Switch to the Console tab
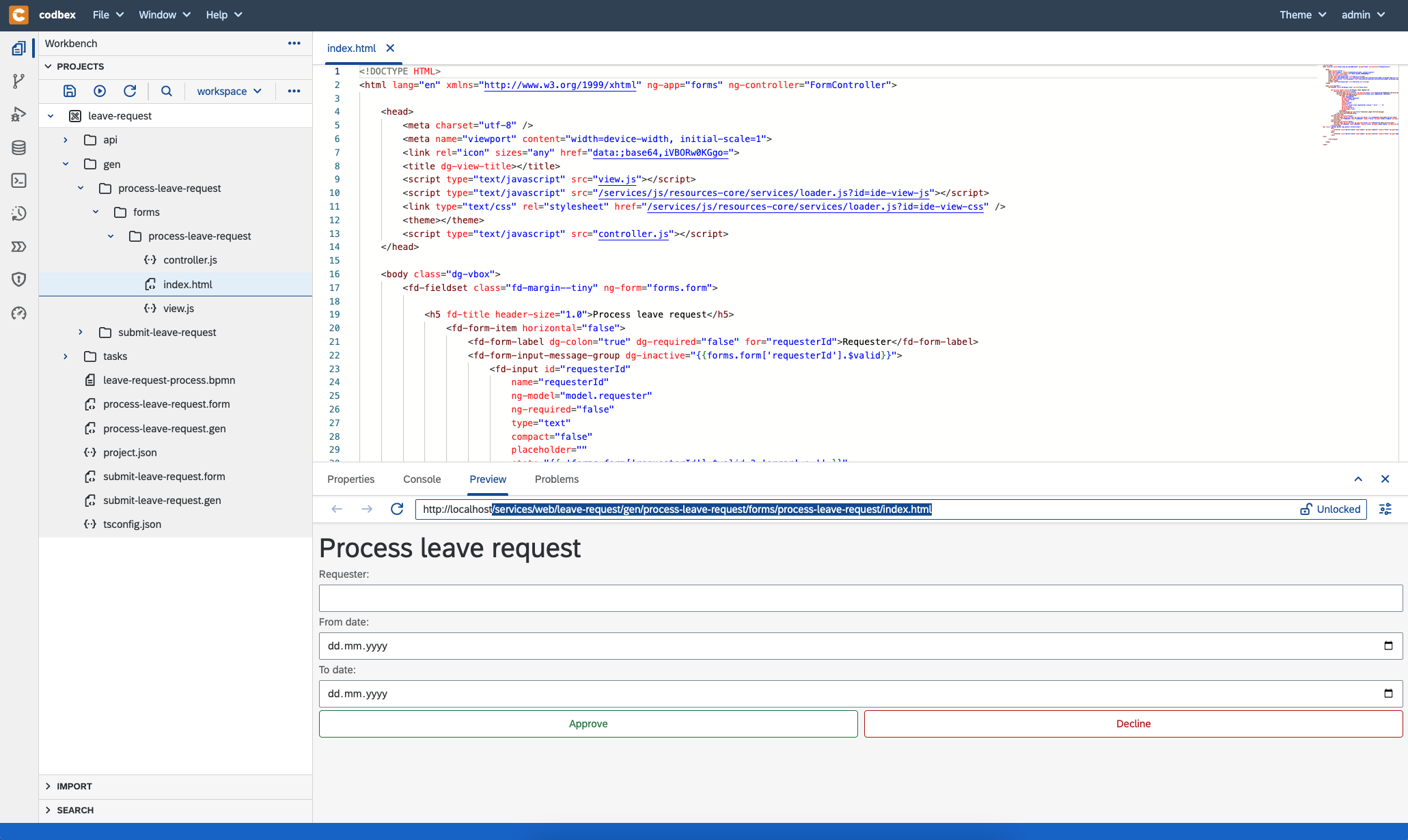This screenshot has width=1408, height=840. [x=422, y=479]
